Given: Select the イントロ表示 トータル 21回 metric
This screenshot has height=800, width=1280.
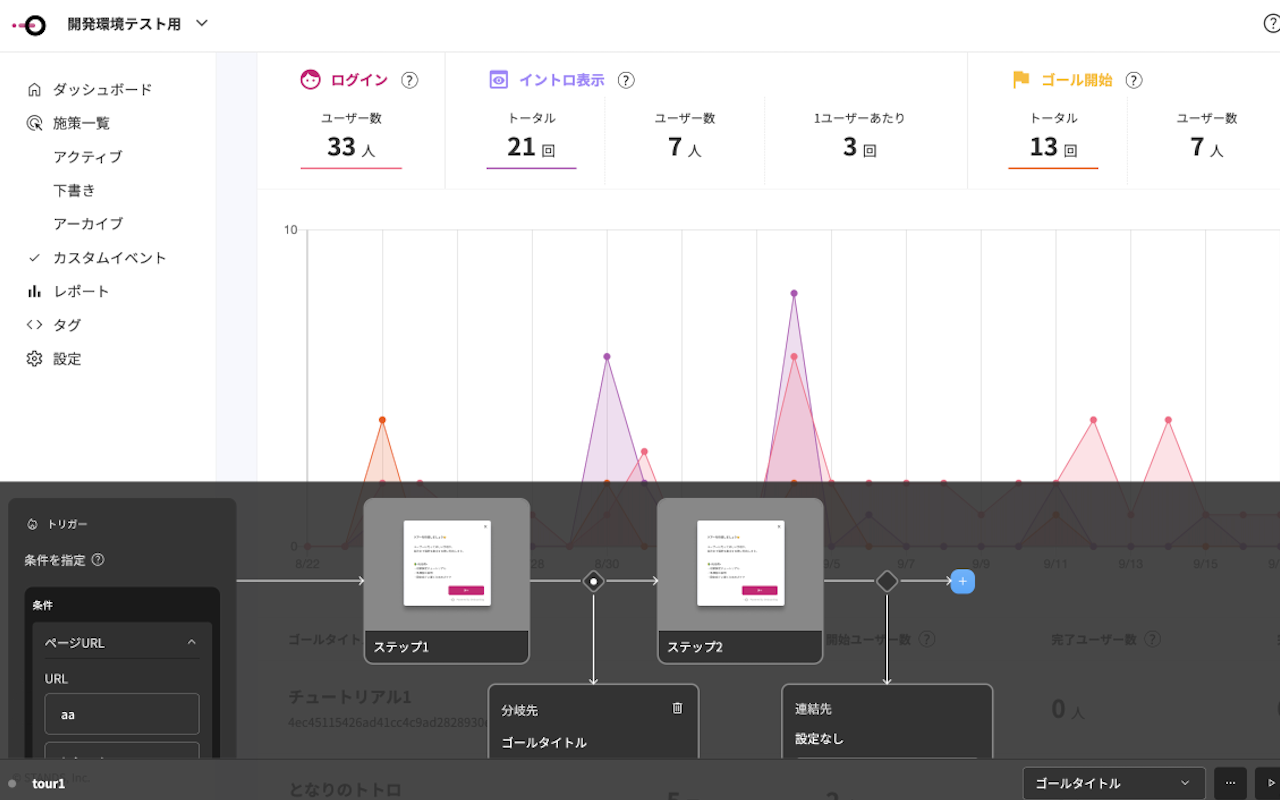Looking at the screenshot, I should tap(531, 139).
